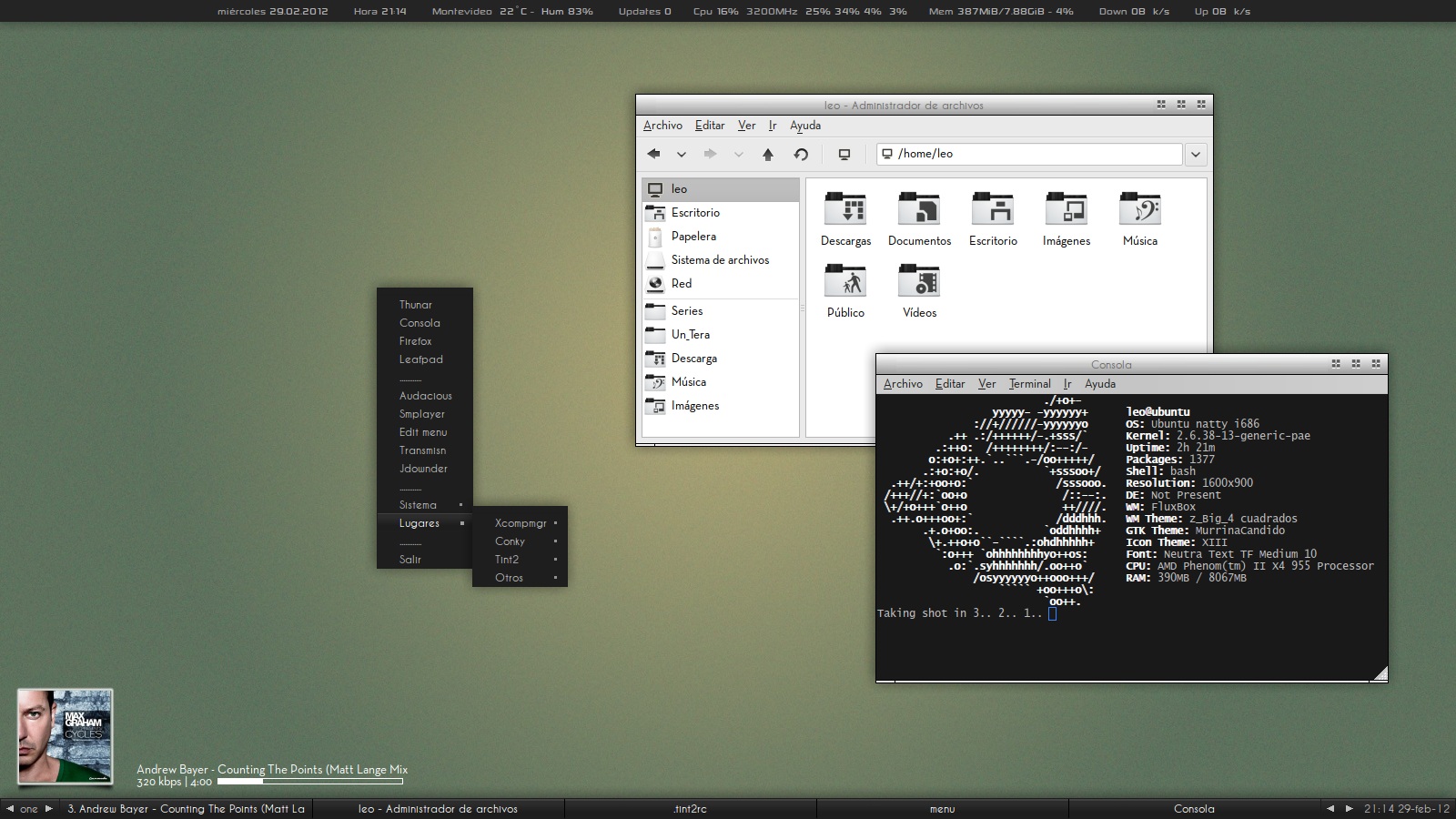Screen dimensions: 1456x819
Task: Open Editar menu in file manager
Action: [x=710, y=126]
